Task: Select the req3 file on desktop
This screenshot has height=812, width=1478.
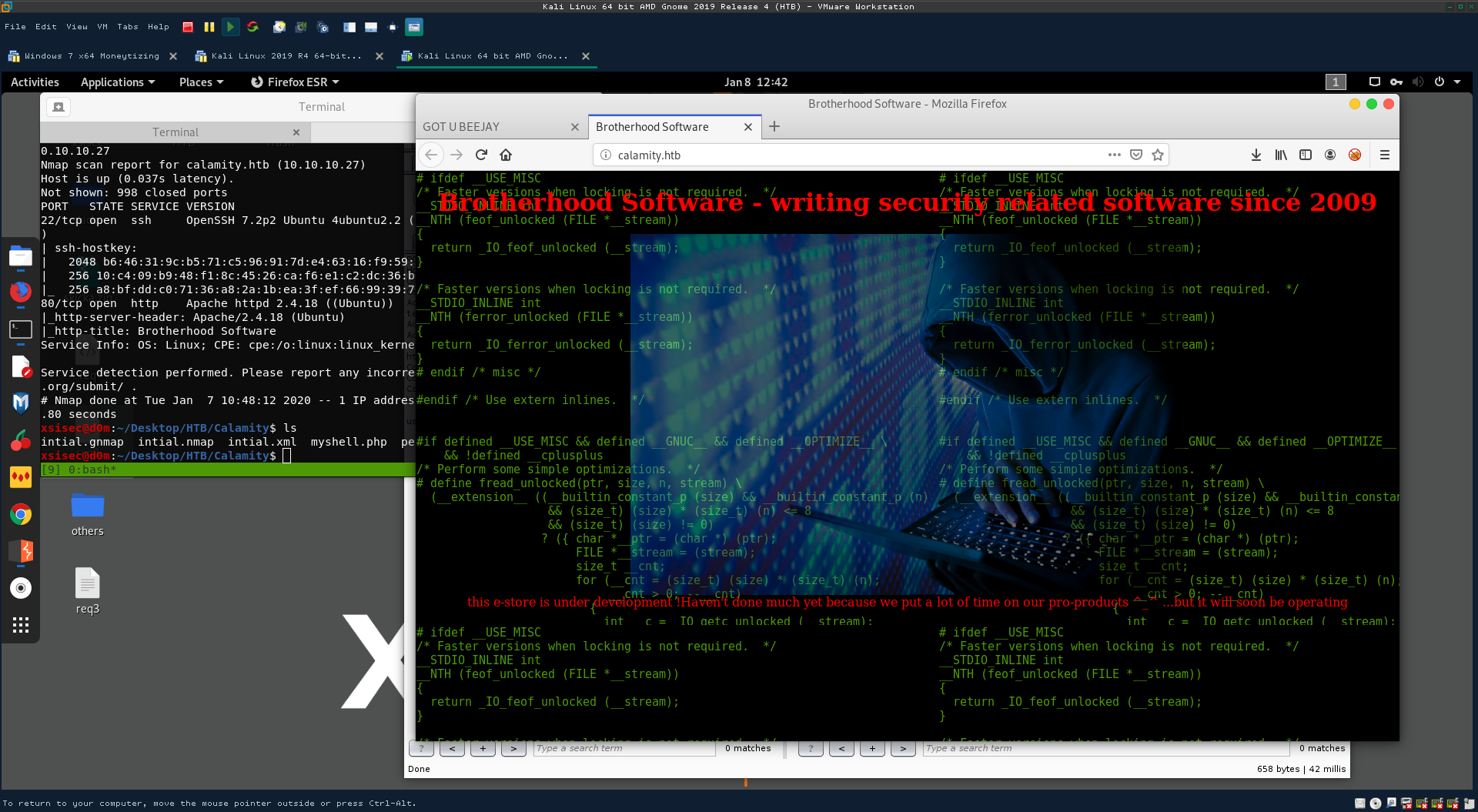Action: 88,591
